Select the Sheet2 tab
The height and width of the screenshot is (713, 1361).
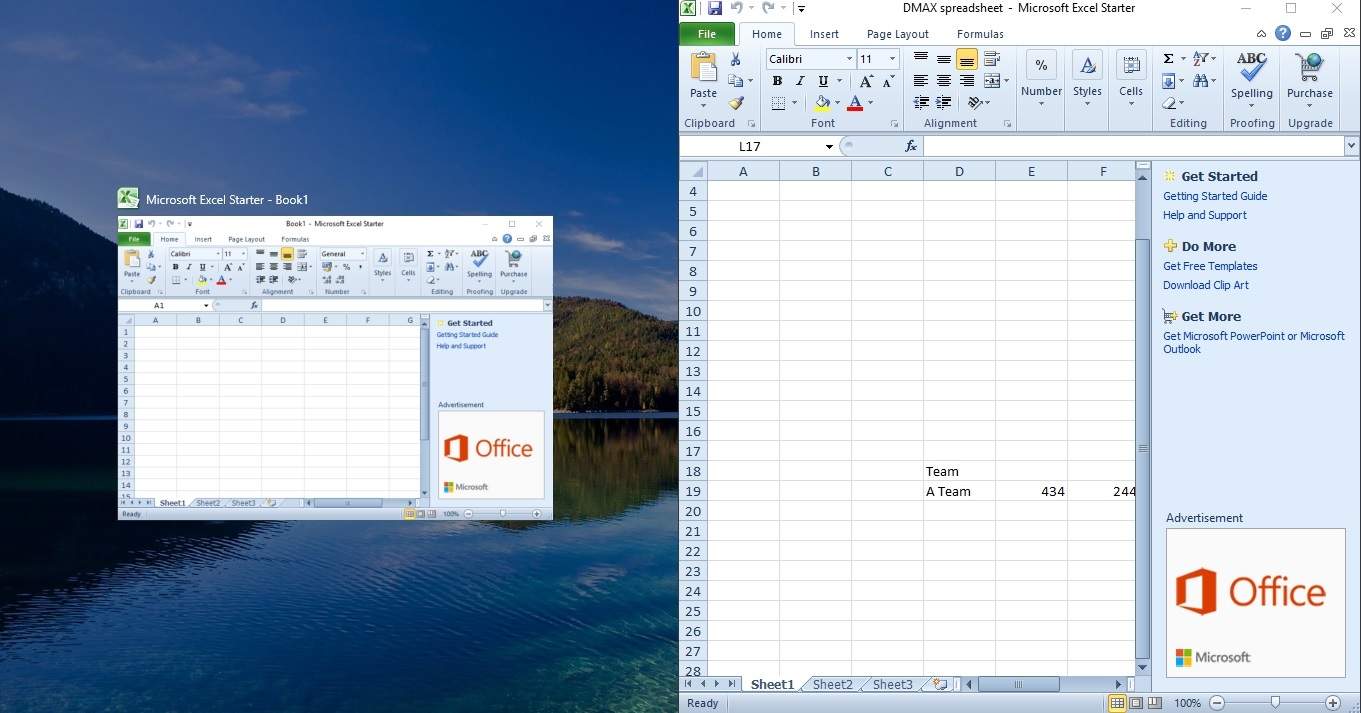tap(830, 684)
